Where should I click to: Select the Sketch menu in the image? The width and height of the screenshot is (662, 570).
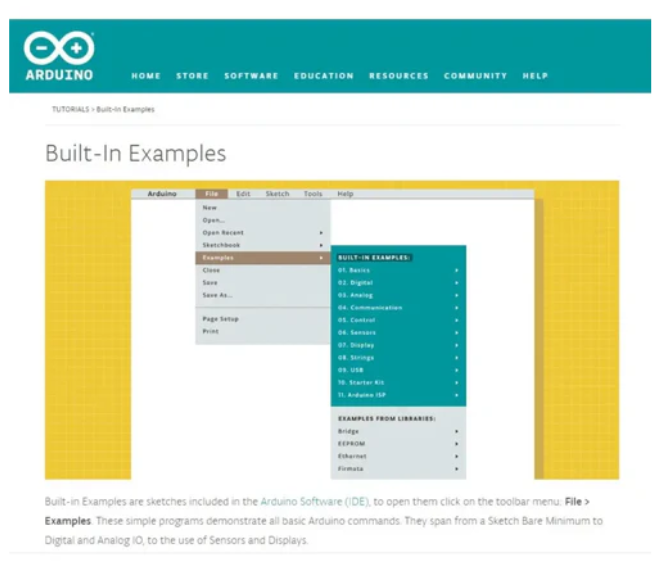tap(277, 193)
